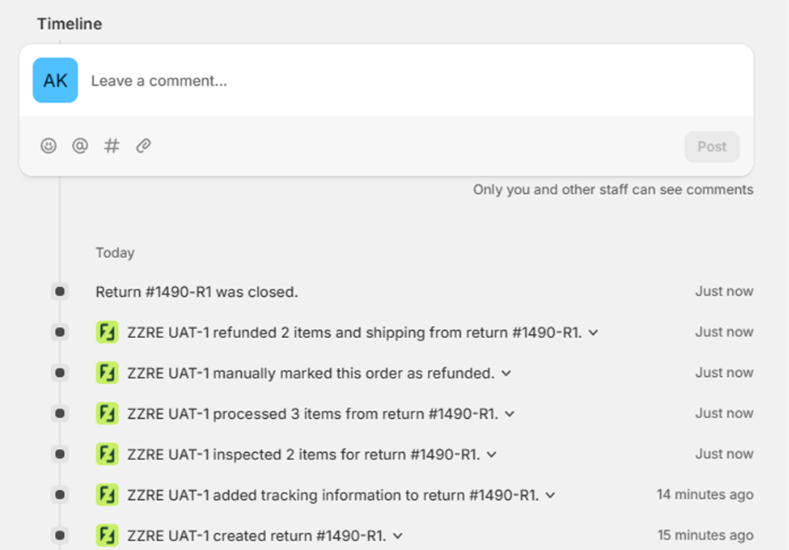Click app icon beside manually marked refunded entry
The height and width of the screenshot is (550, 789).
(x=107, y=373)
